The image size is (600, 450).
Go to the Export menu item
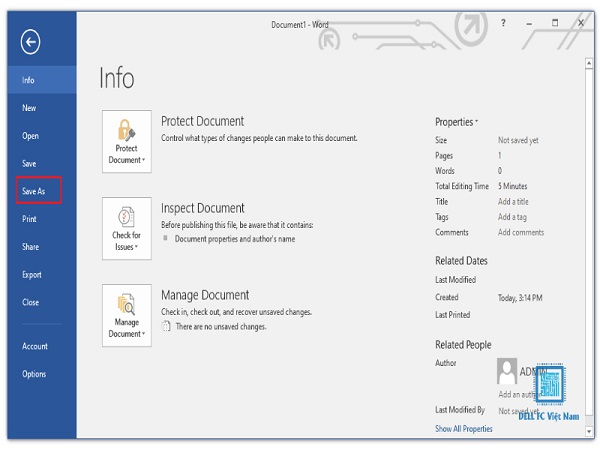click(32, 275)
